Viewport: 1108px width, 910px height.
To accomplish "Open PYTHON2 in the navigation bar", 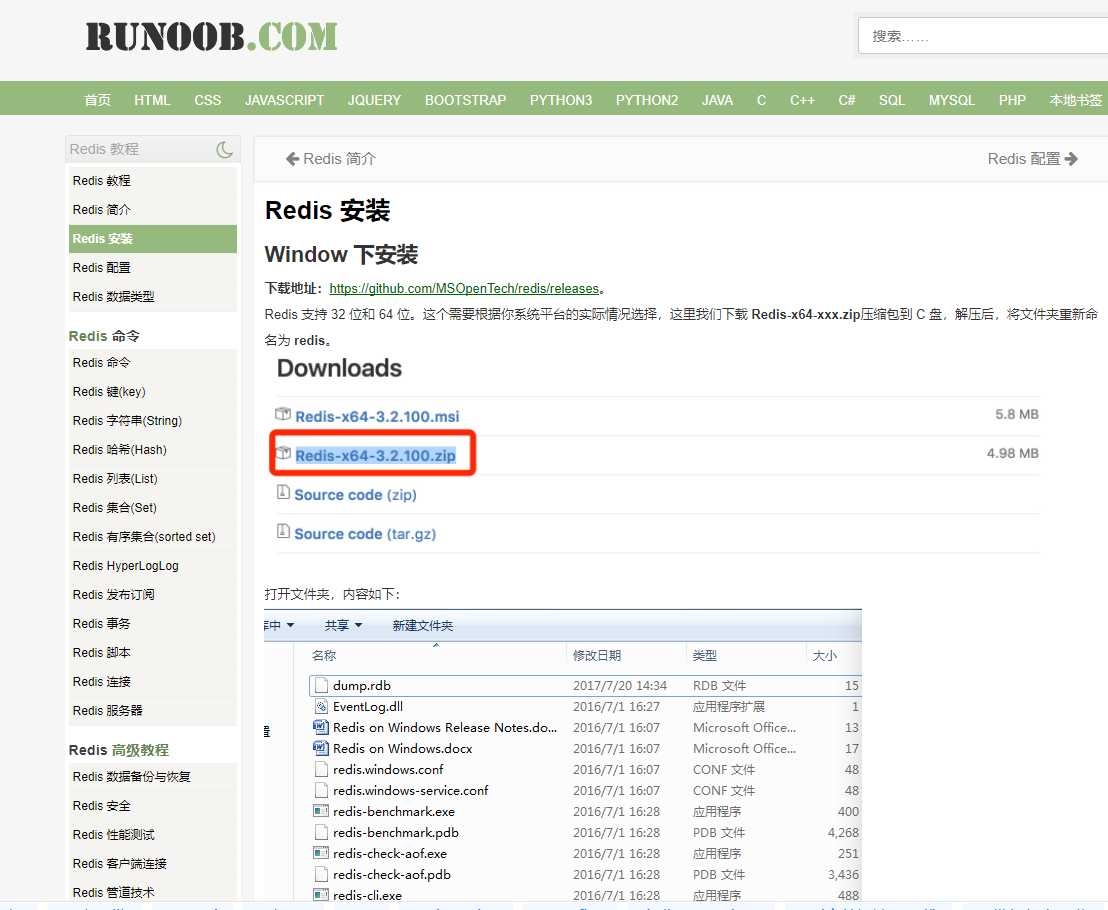I will [x=647, y=100].
